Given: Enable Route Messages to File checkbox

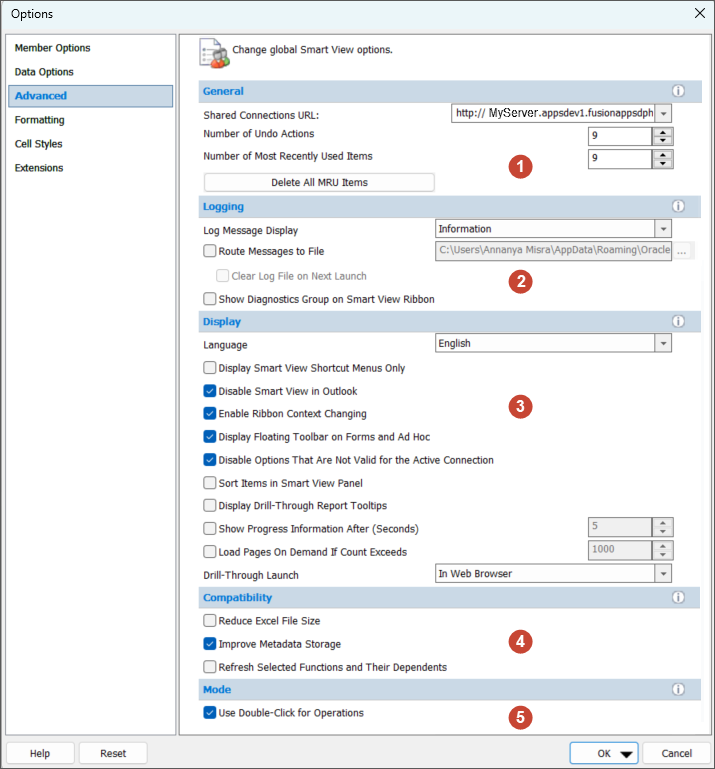Looking at the screenshot, I should [210, 251].
